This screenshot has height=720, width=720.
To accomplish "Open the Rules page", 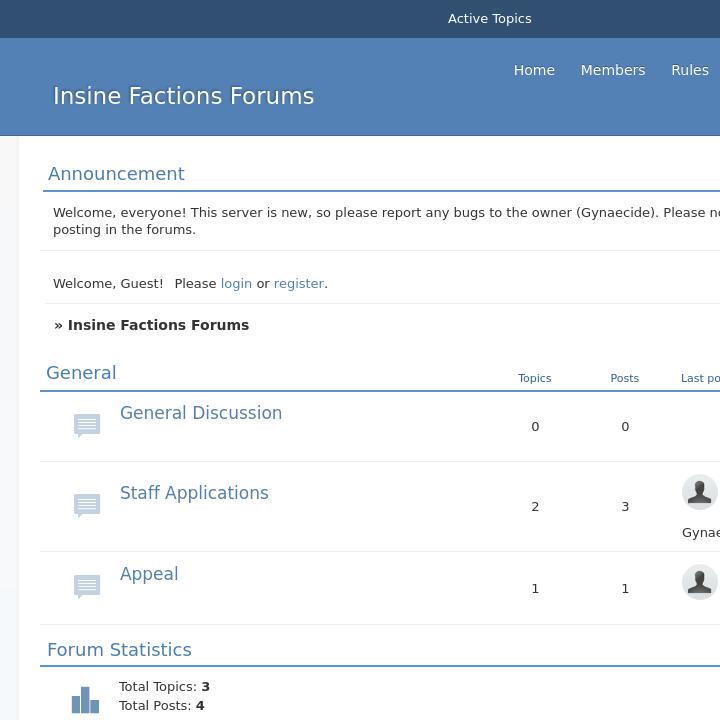I will click(x=689, y=70).
